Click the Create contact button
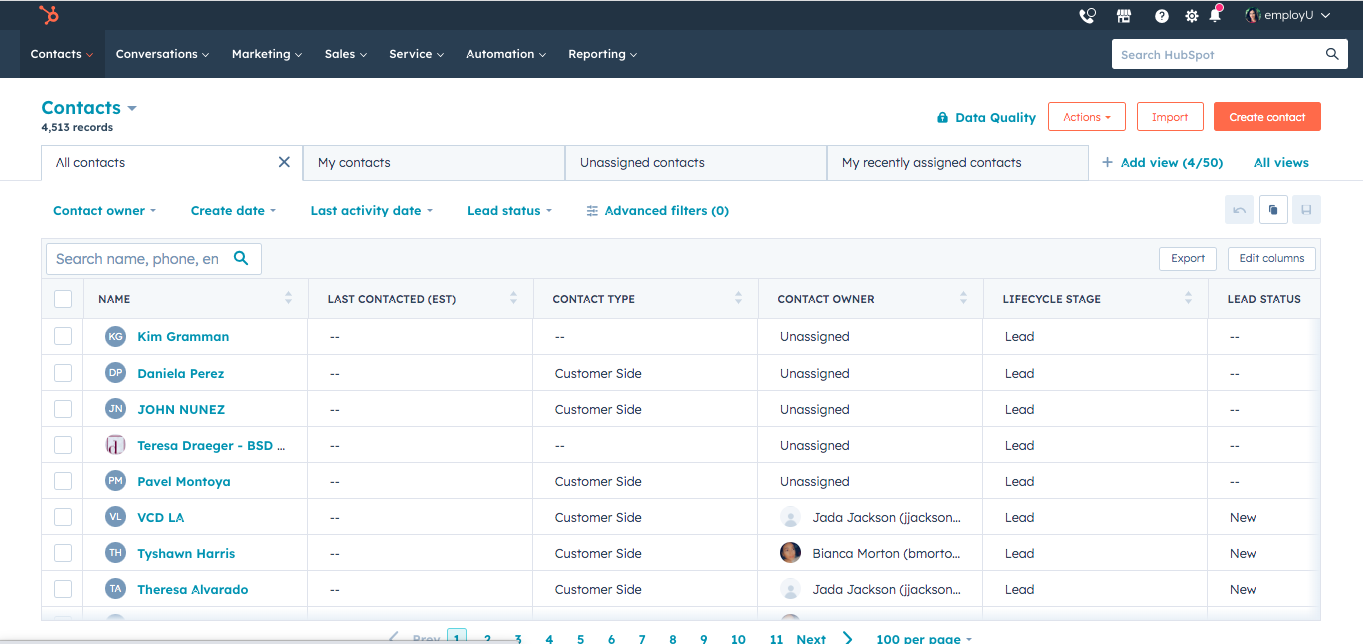The width and height of the screenshot is (1363, 644). tap(1266, 117)
